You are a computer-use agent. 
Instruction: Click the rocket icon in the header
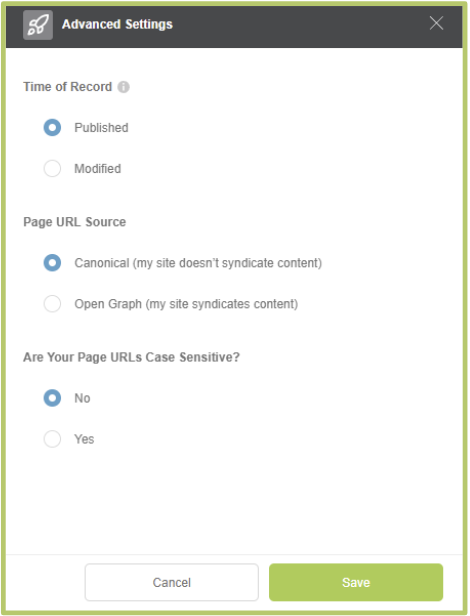pos(38,25)
